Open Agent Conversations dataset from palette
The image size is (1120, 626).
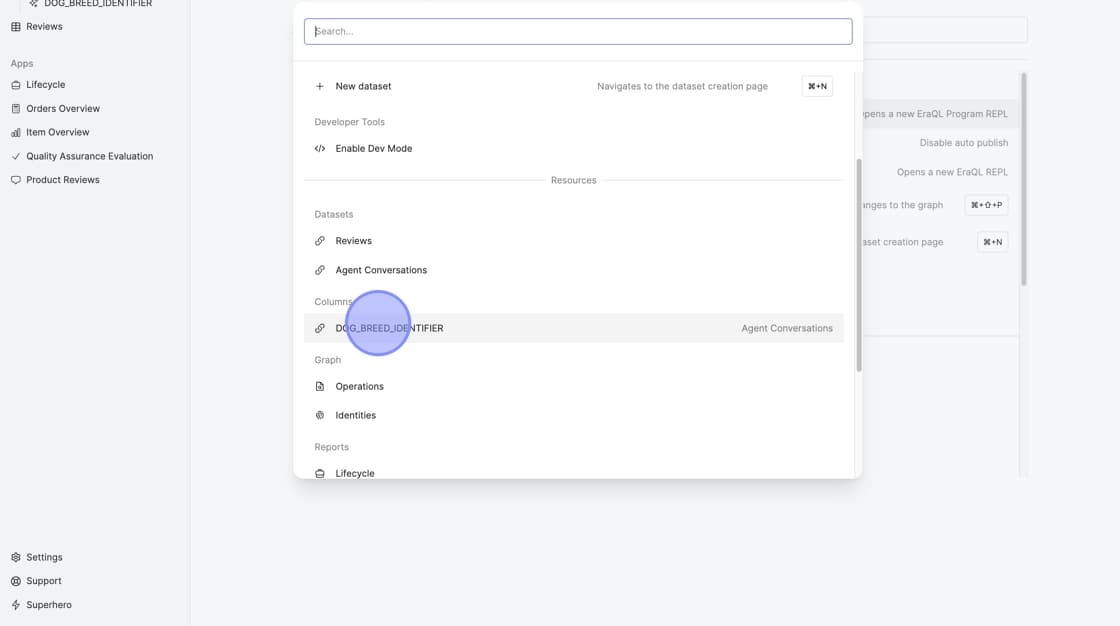(x=381, y=270)
